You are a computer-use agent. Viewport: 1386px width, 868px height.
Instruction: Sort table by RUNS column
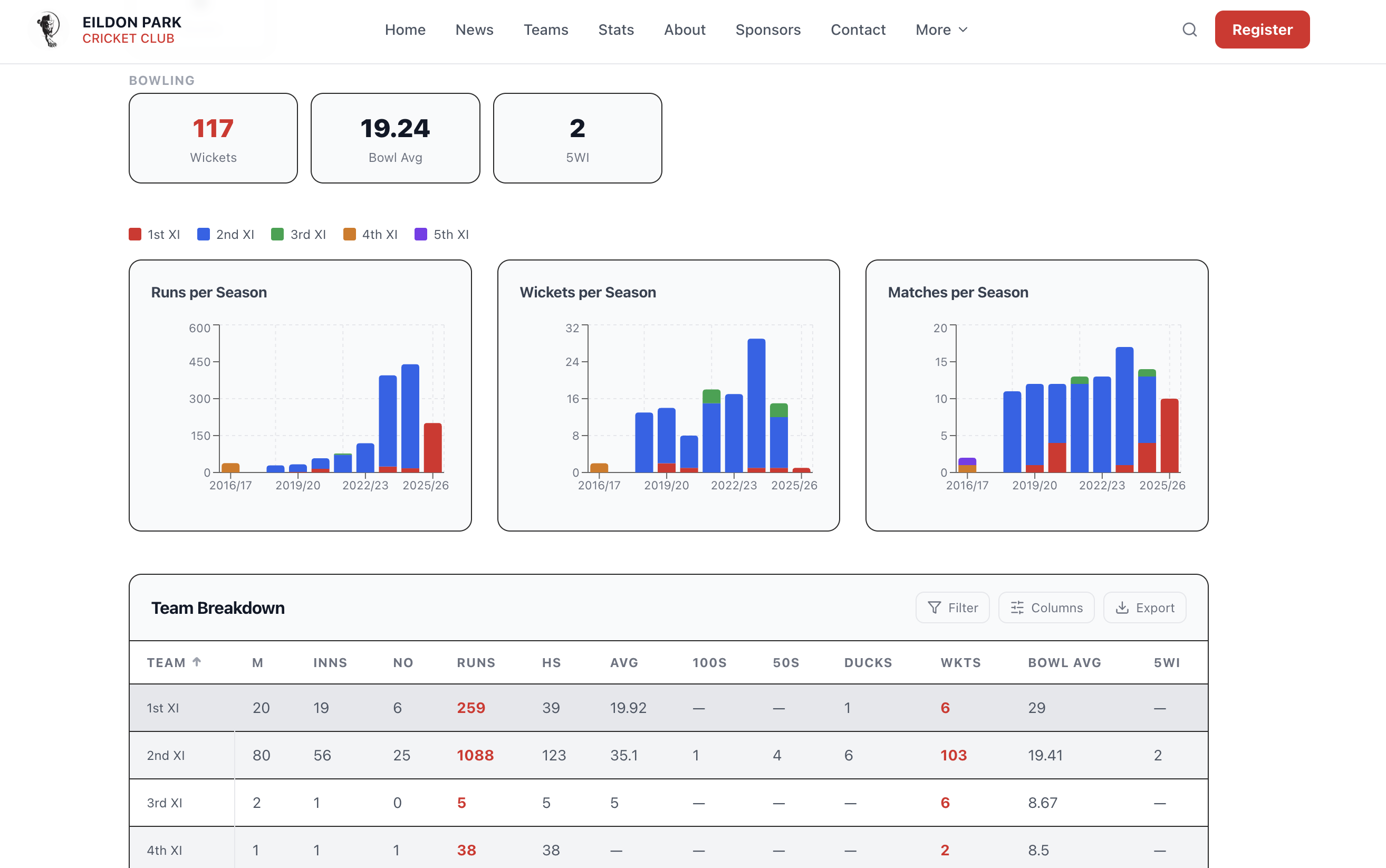click(x=475, y=662)
